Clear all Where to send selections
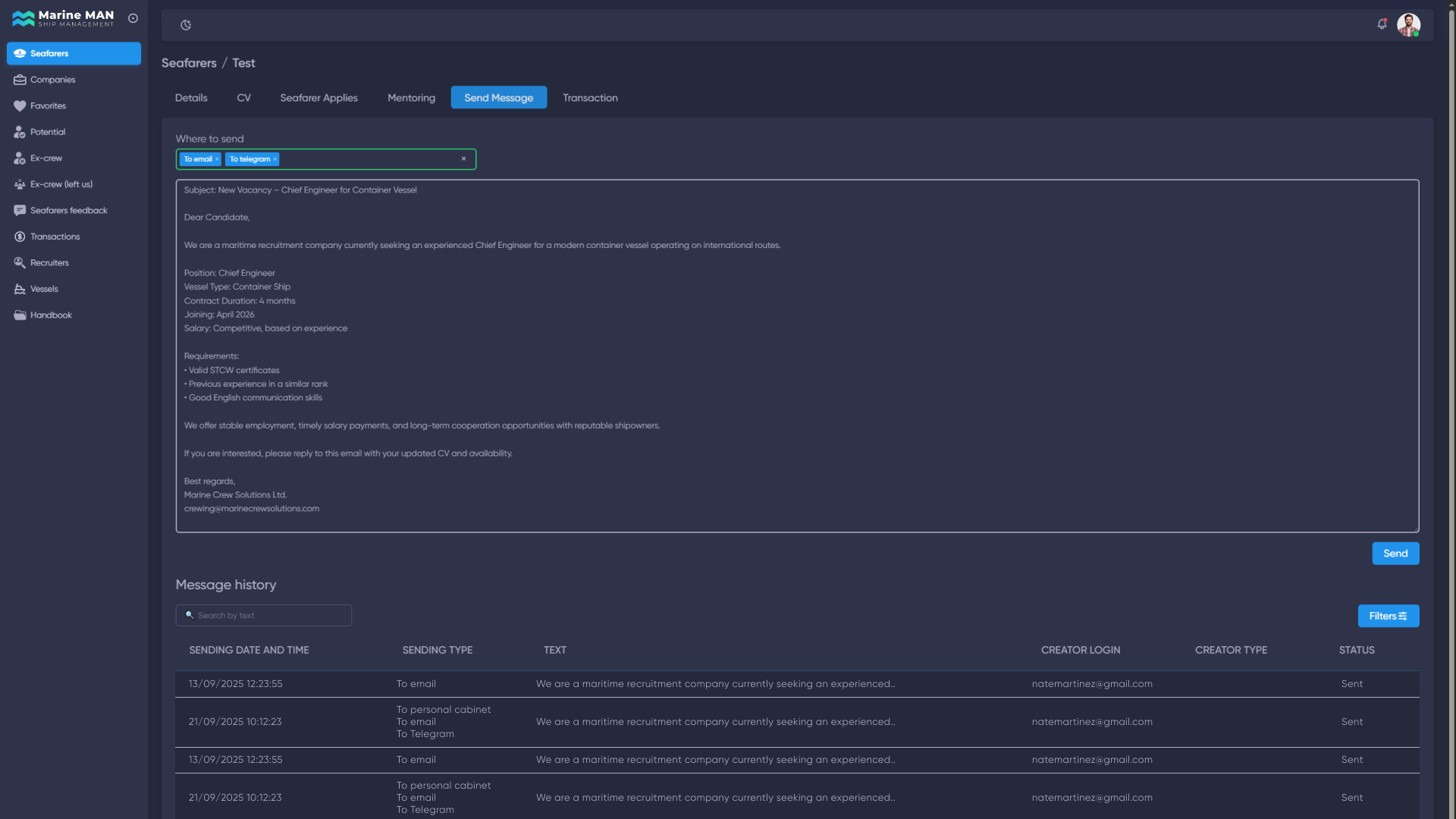 [463, 158]
